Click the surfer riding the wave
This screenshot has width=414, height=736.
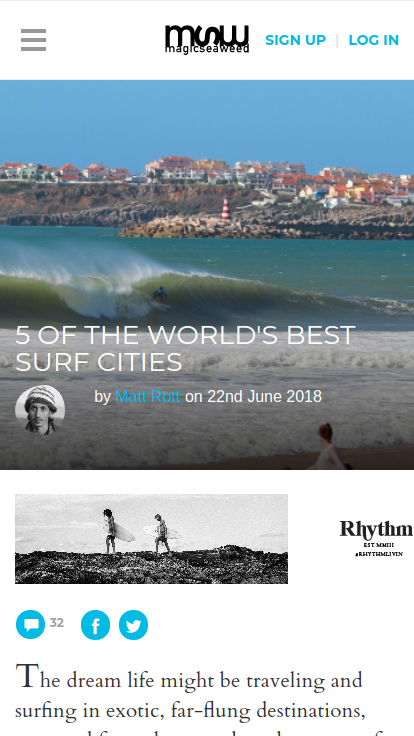(x=160, y=296)
